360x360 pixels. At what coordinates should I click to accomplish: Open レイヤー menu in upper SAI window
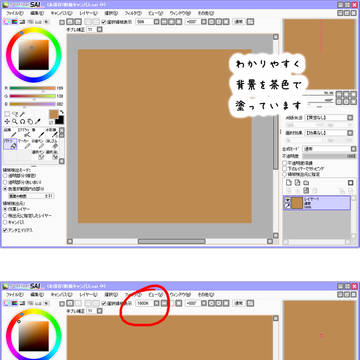[x=88, y=13]
